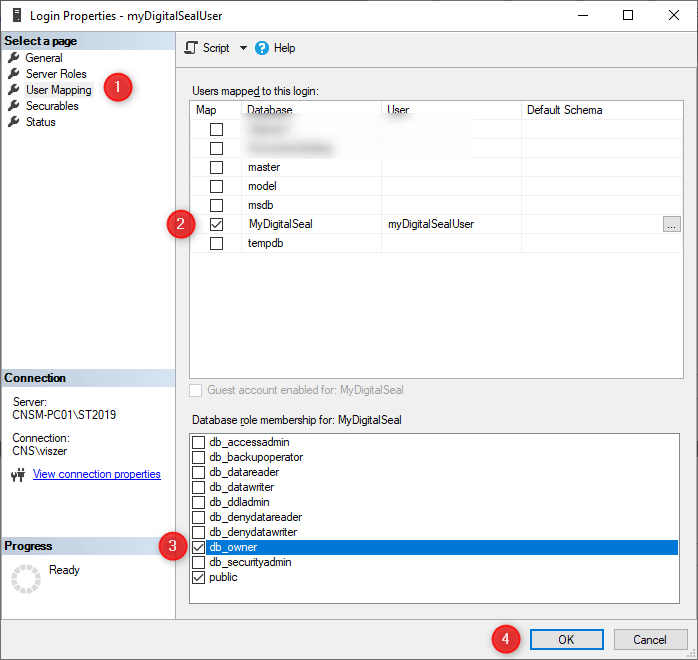The image size is (698, 660).
Task: Click the connection properties icon
Action: (18, 475)
